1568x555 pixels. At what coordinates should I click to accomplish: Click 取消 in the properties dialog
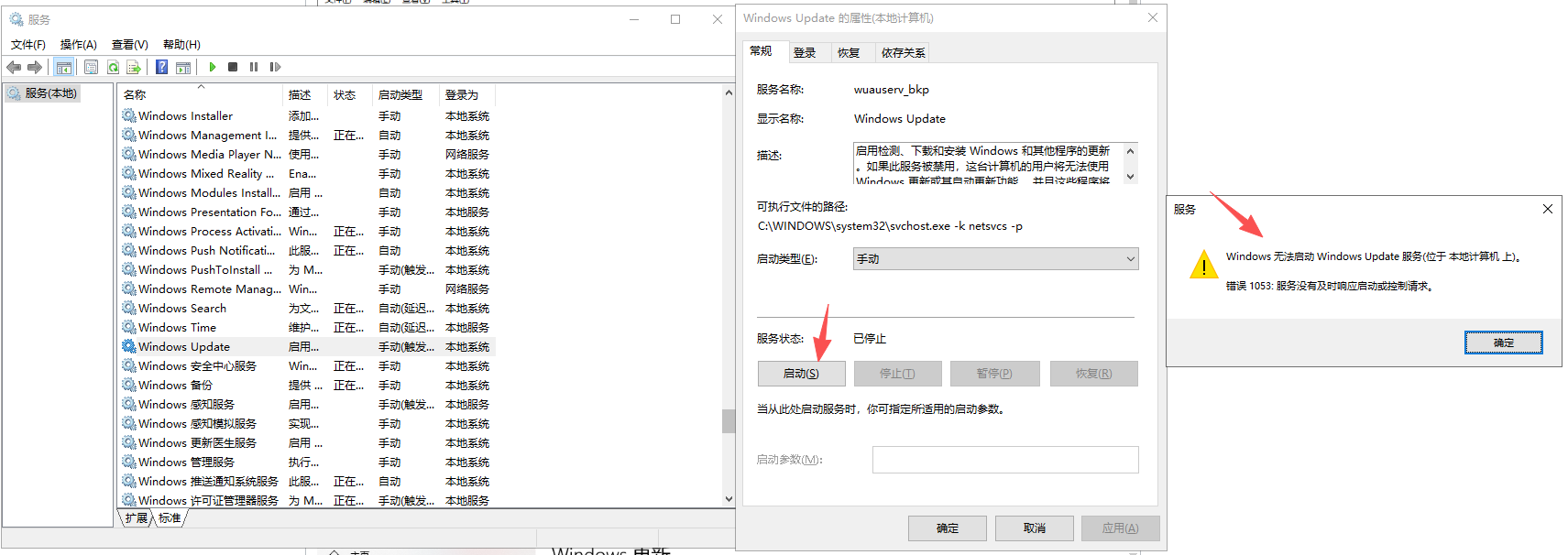pyautogui.click(x=1035, y=528)
